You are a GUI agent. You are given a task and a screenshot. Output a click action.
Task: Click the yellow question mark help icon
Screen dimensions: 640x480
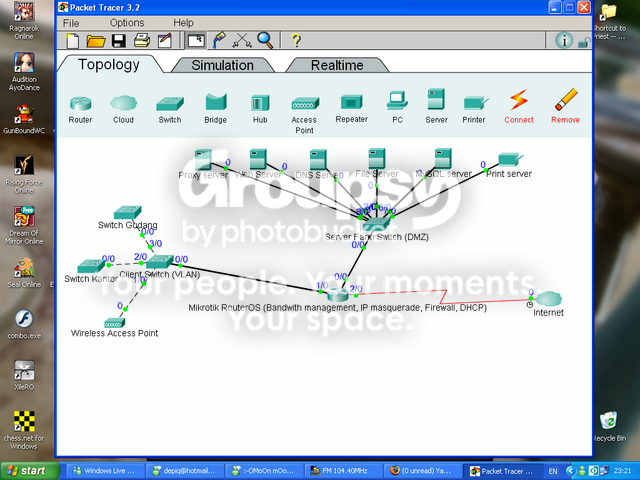pyautogui.click(x=296, y=40)
